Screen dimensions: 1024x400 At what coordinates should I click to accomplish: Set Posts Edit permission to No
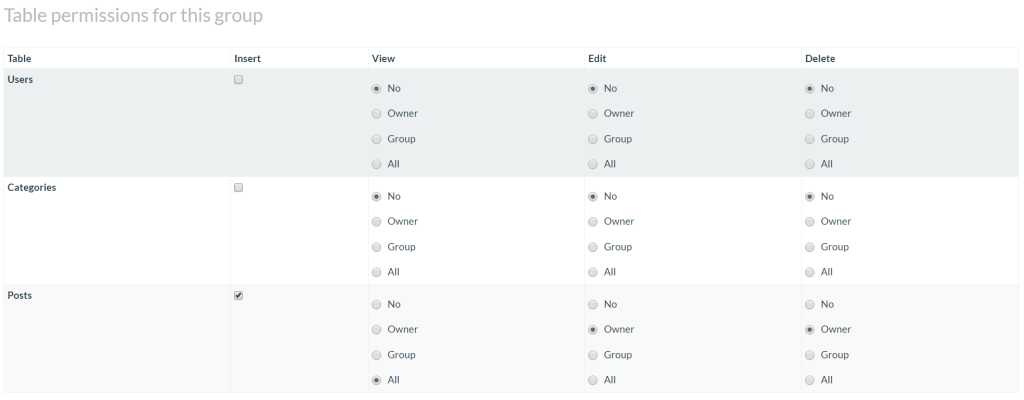pos(593,305)
